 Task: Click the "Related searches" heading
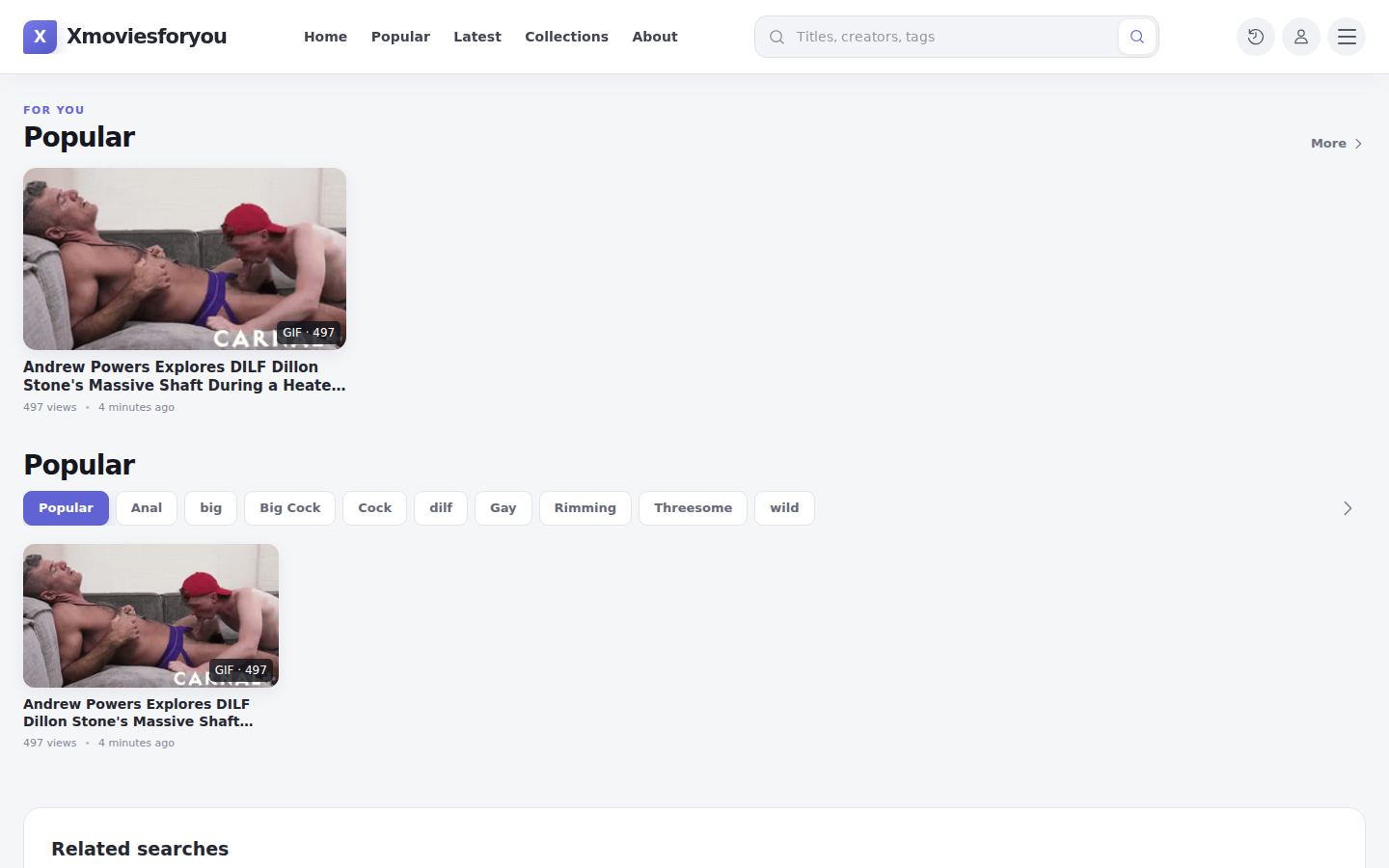tap(140, 849)
